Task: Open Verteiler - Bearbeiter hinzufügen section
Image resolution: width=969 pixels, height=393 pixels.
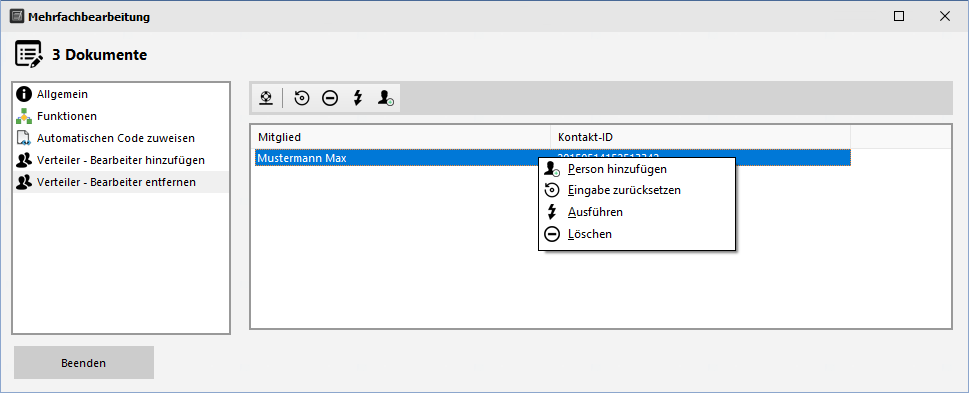Action: (121, 160)
